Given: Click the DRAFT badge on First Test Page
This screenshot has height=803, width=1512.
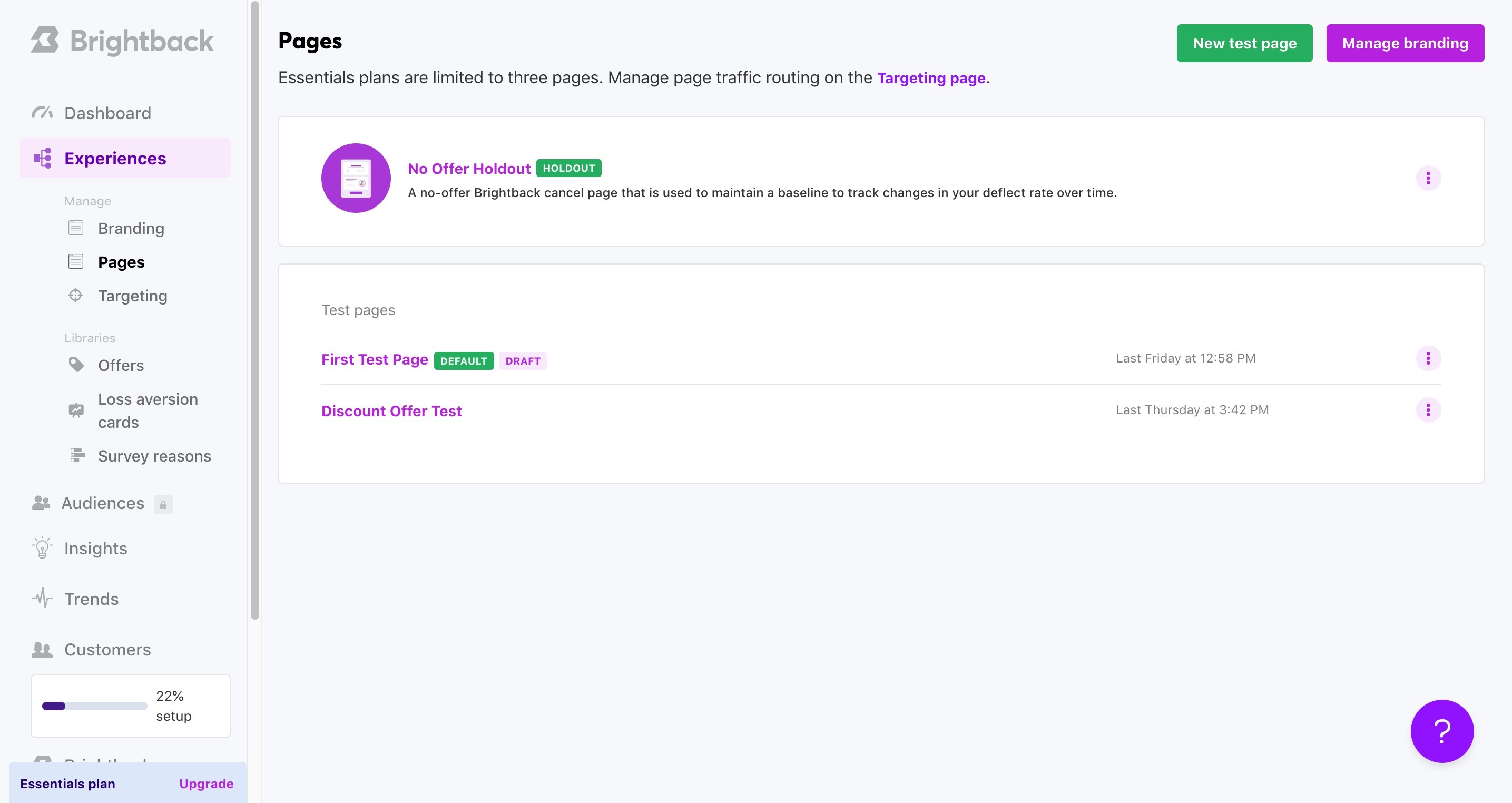Looking at the screenshot, I should point(523,360).
